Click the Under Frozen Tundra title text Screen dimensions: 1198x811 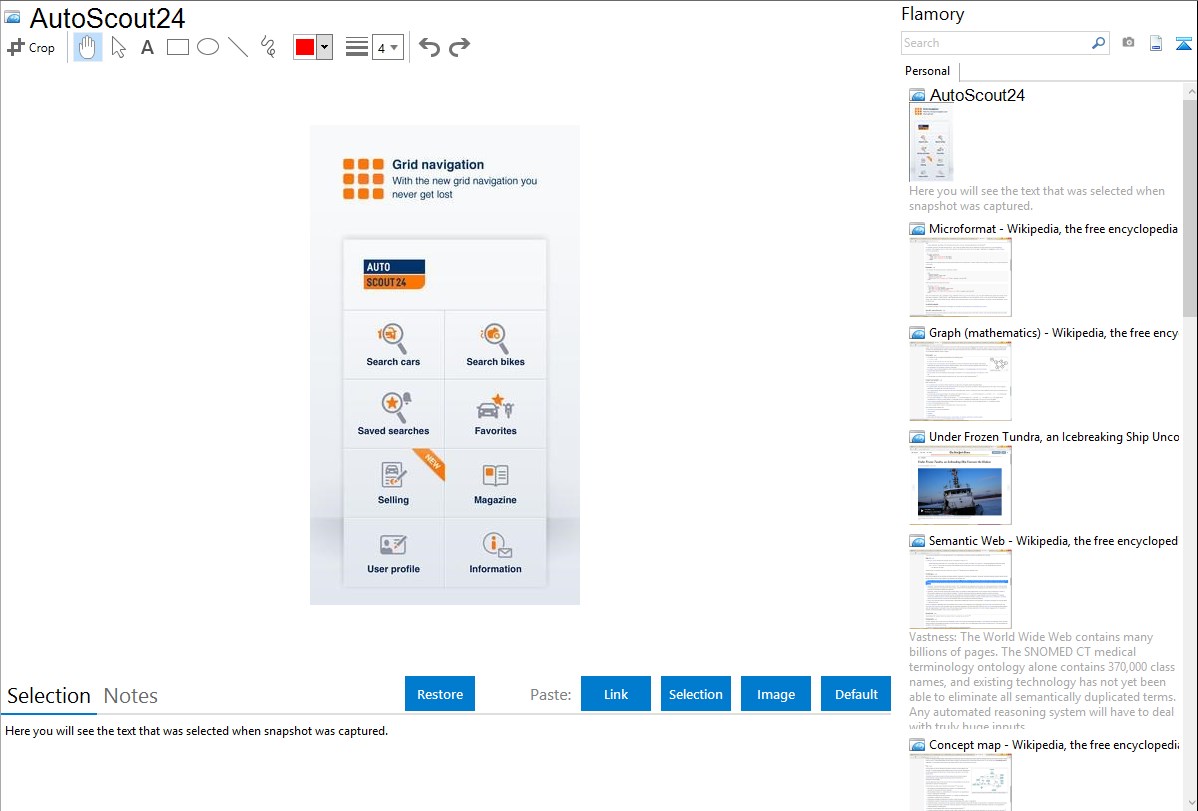1054,436
